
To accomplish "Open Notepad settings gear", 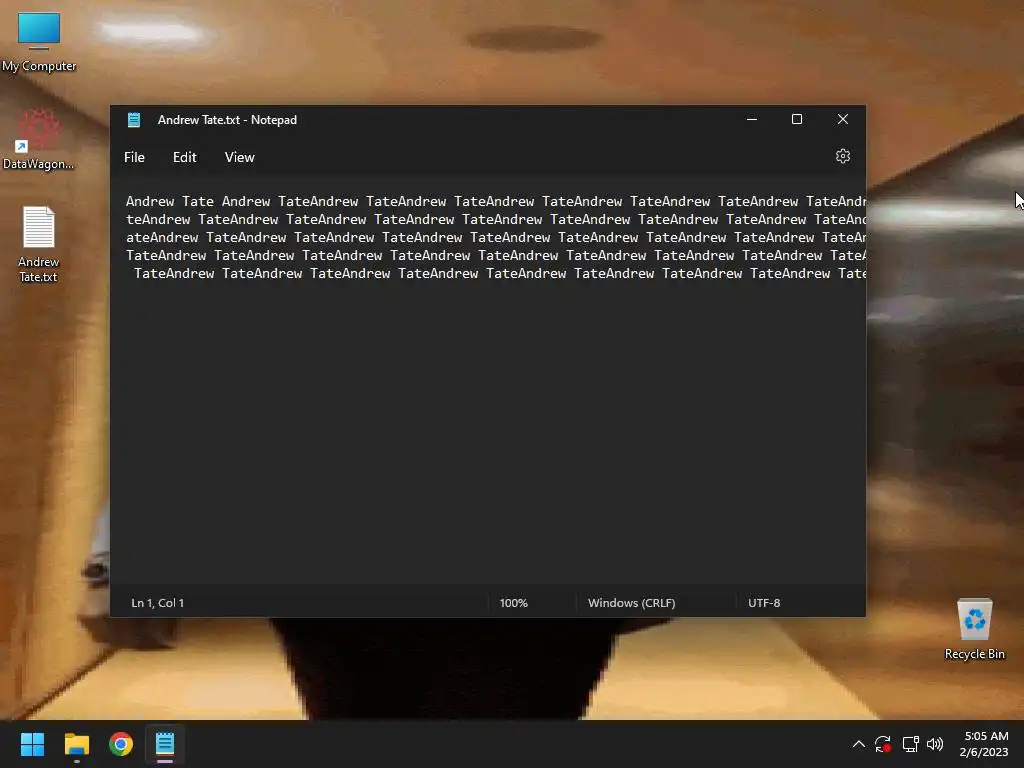I will tap(842, 157).
